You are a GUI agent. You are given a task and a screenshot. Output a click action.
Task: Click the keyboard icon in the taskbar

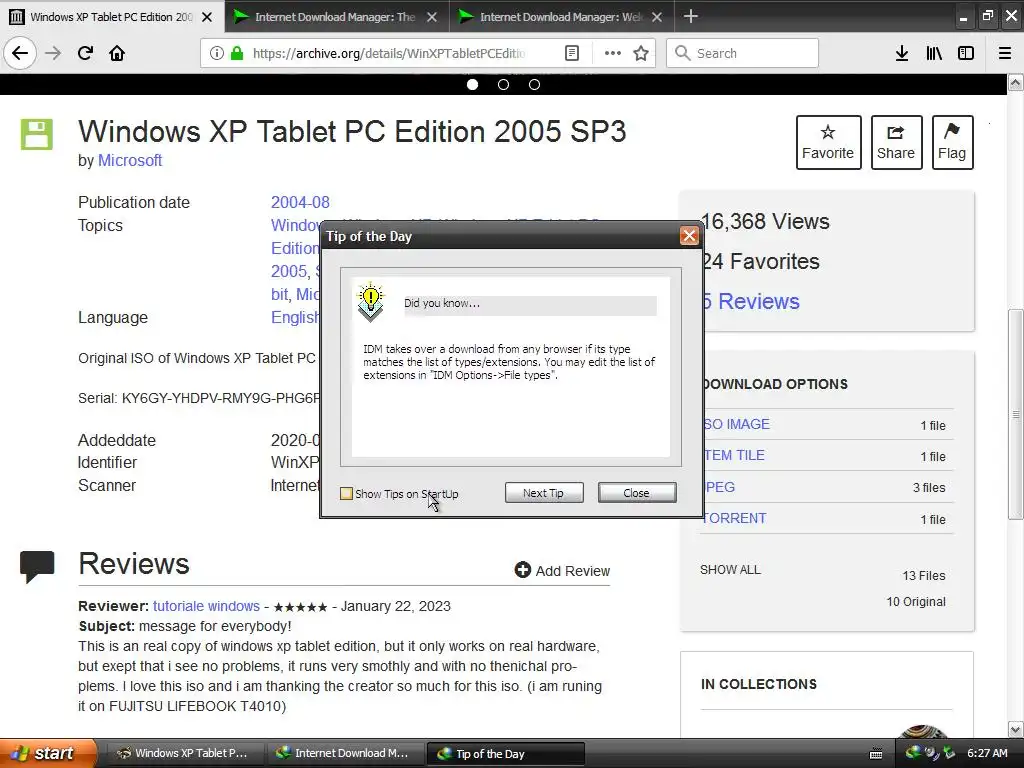coord(876,754)
